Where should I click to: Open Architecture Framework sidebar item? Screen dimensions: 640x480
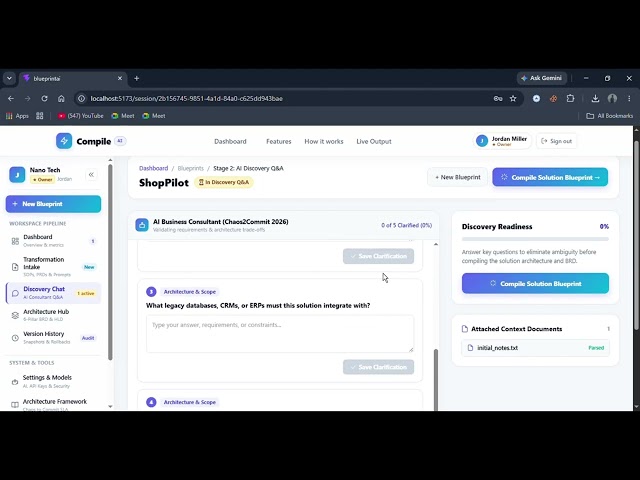click(x=53, y=404)
